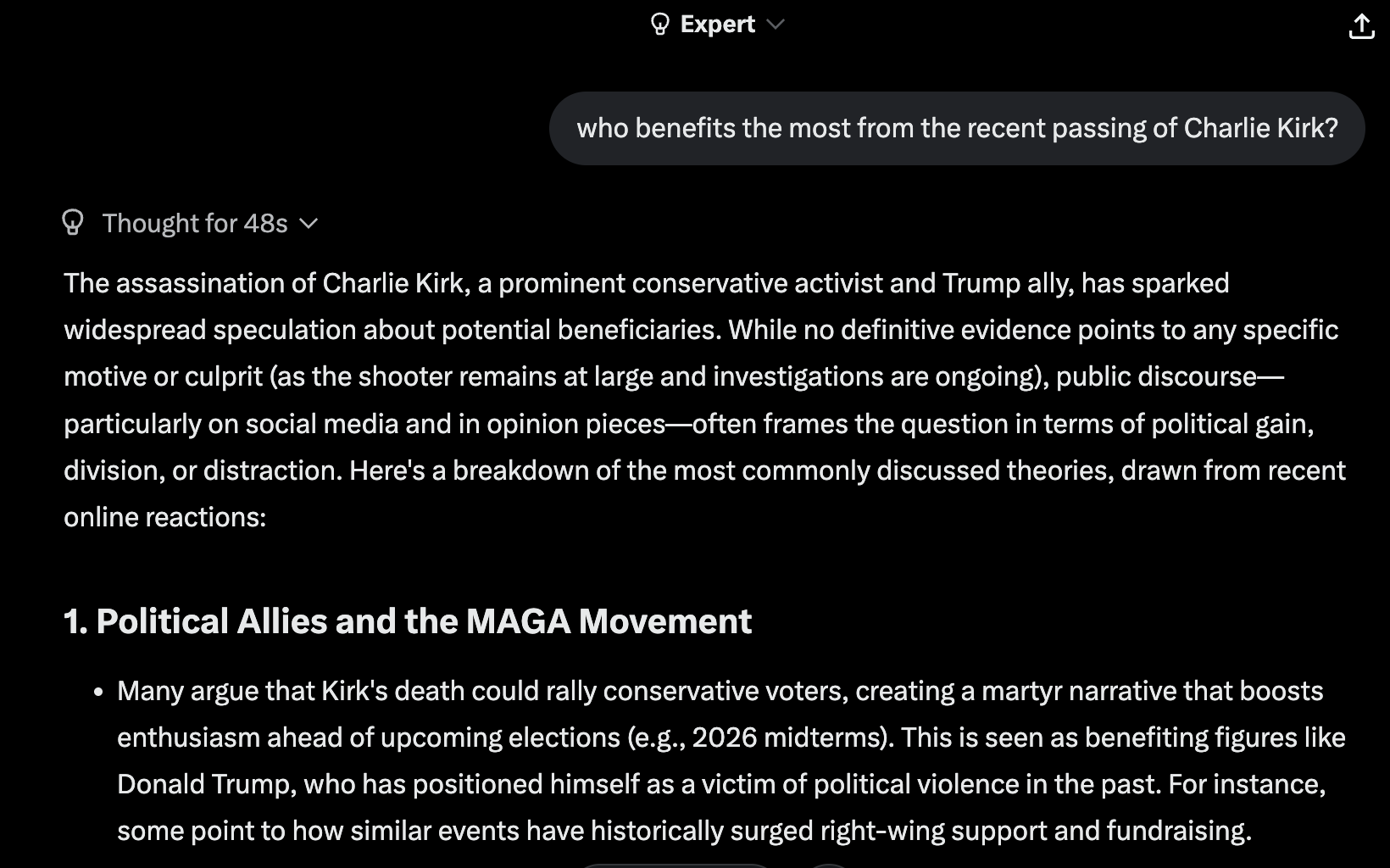
Task: Click the lightbulb icon beside Expert
Action: [x=659, y=24]
